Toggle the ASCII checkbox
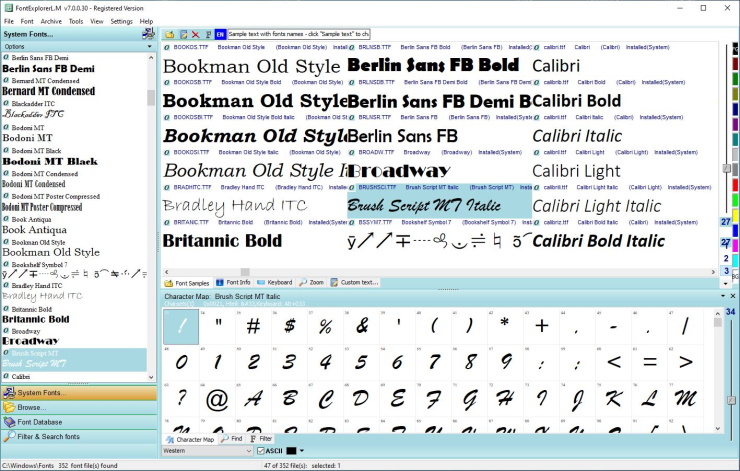This screenshot has width=740, height=471. (x=261, y=451)
